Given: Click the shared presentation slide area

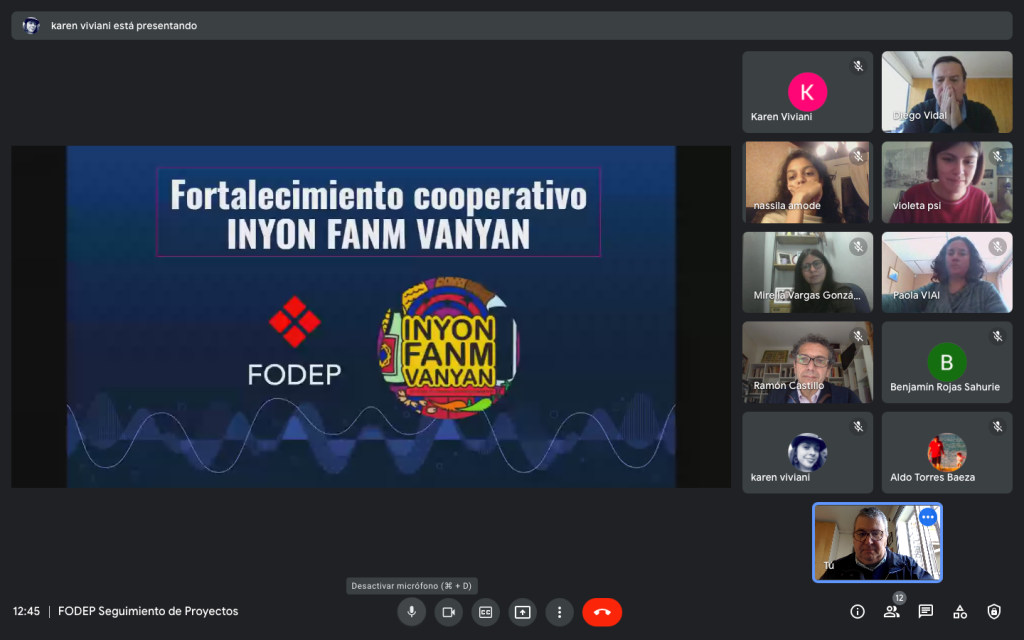Looking at the screenshot, I should tap(371, 316).
